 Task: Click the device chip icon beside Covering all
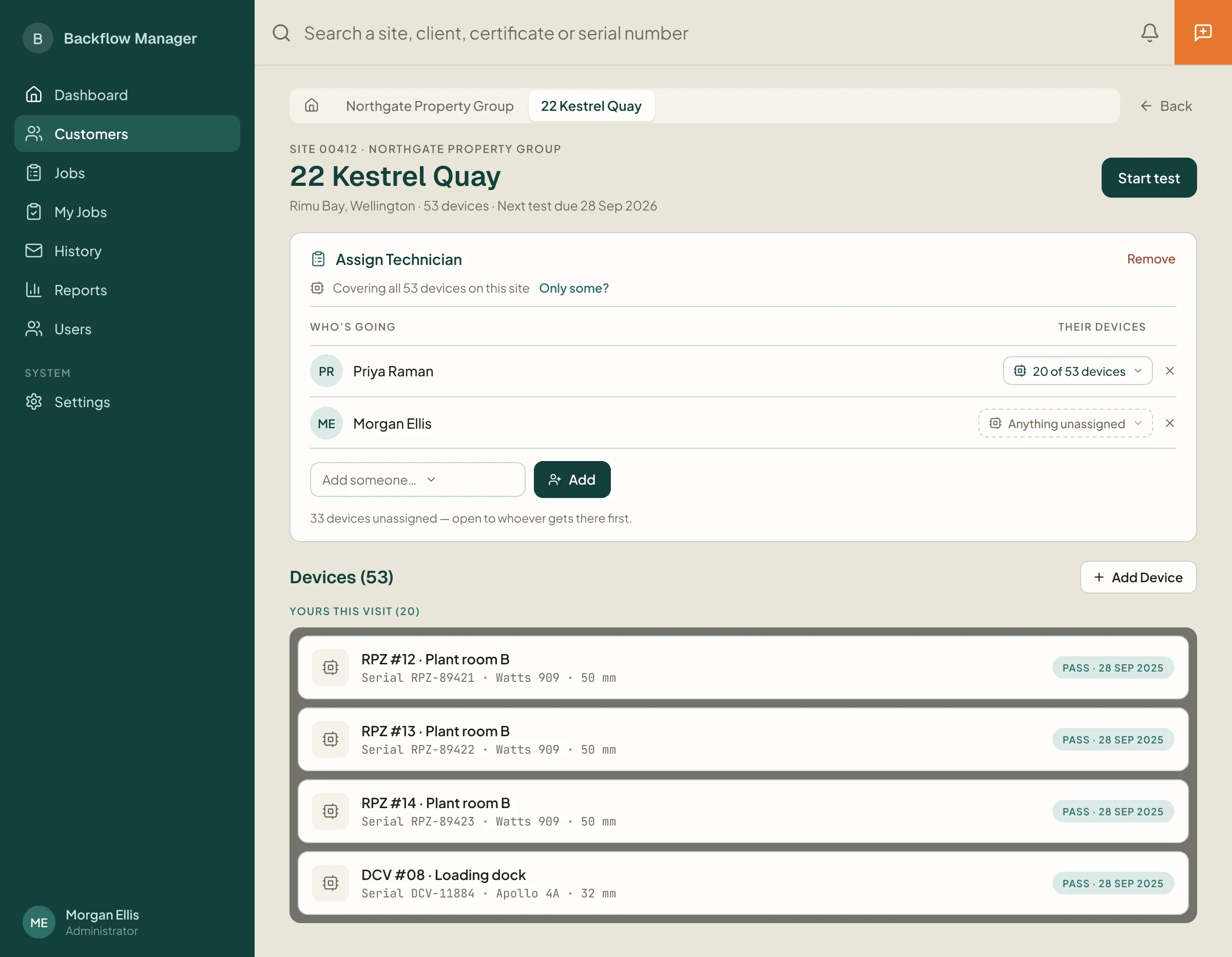click(317, 288)
